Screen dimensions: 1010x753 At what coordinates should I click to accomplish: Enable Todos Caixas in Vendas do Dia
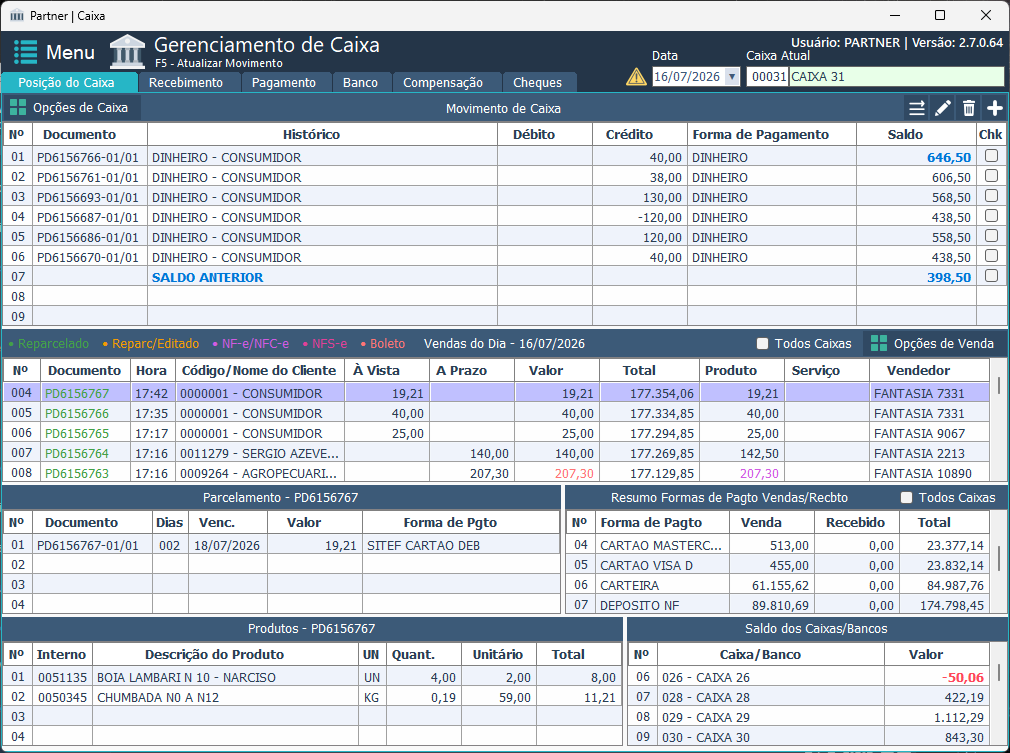point(763,343)
